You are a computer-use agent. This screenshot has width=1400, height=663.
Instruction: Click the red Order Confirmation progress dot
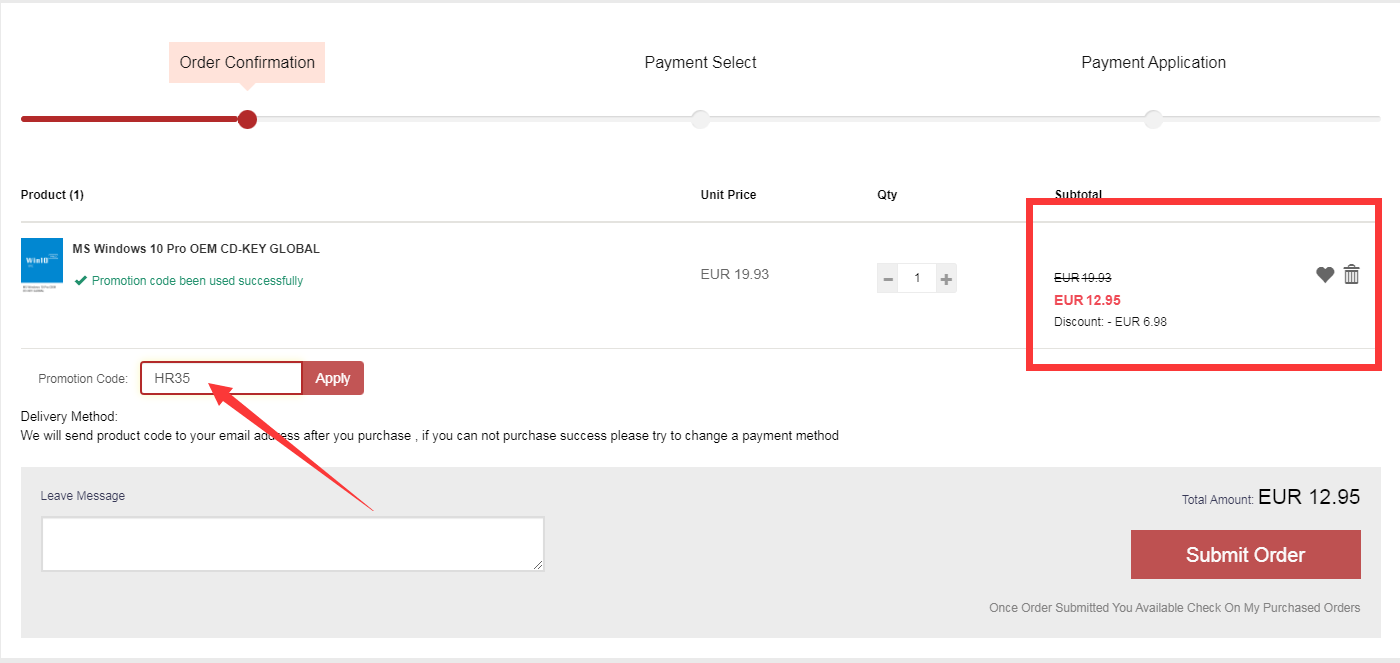[x=247, y=119]
